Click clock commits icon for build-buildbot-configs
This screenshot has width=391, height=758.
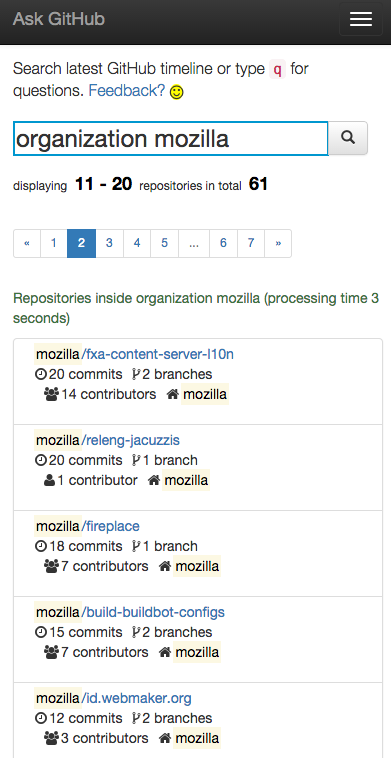(41, 632)
